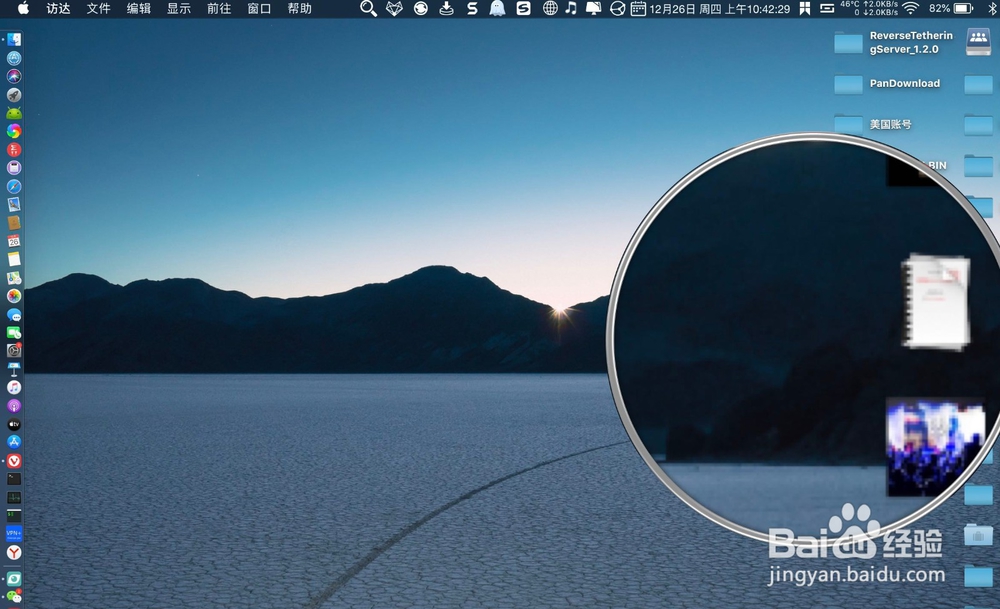Open Calendar showing 26 in Dock
Image resolution: width=1000 pixels, height=609 pixels.
[x=13, y=241]
